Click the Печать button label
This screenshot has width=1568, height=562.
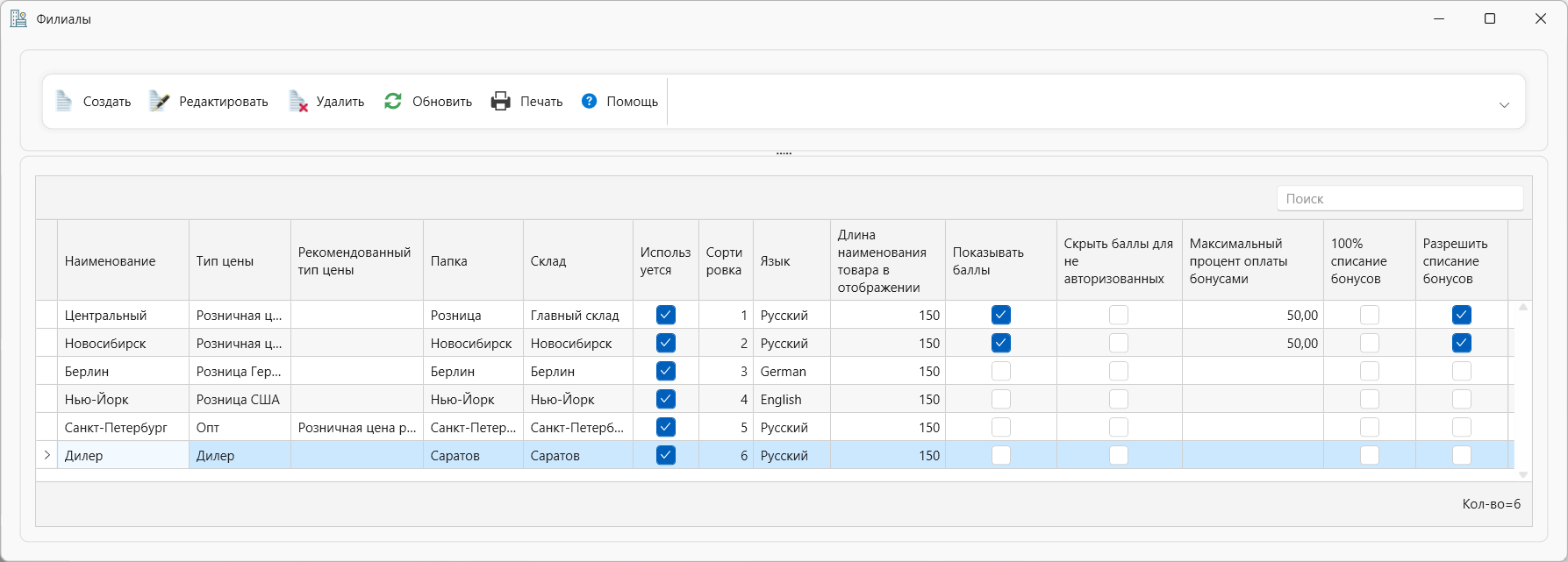[541, 102]
